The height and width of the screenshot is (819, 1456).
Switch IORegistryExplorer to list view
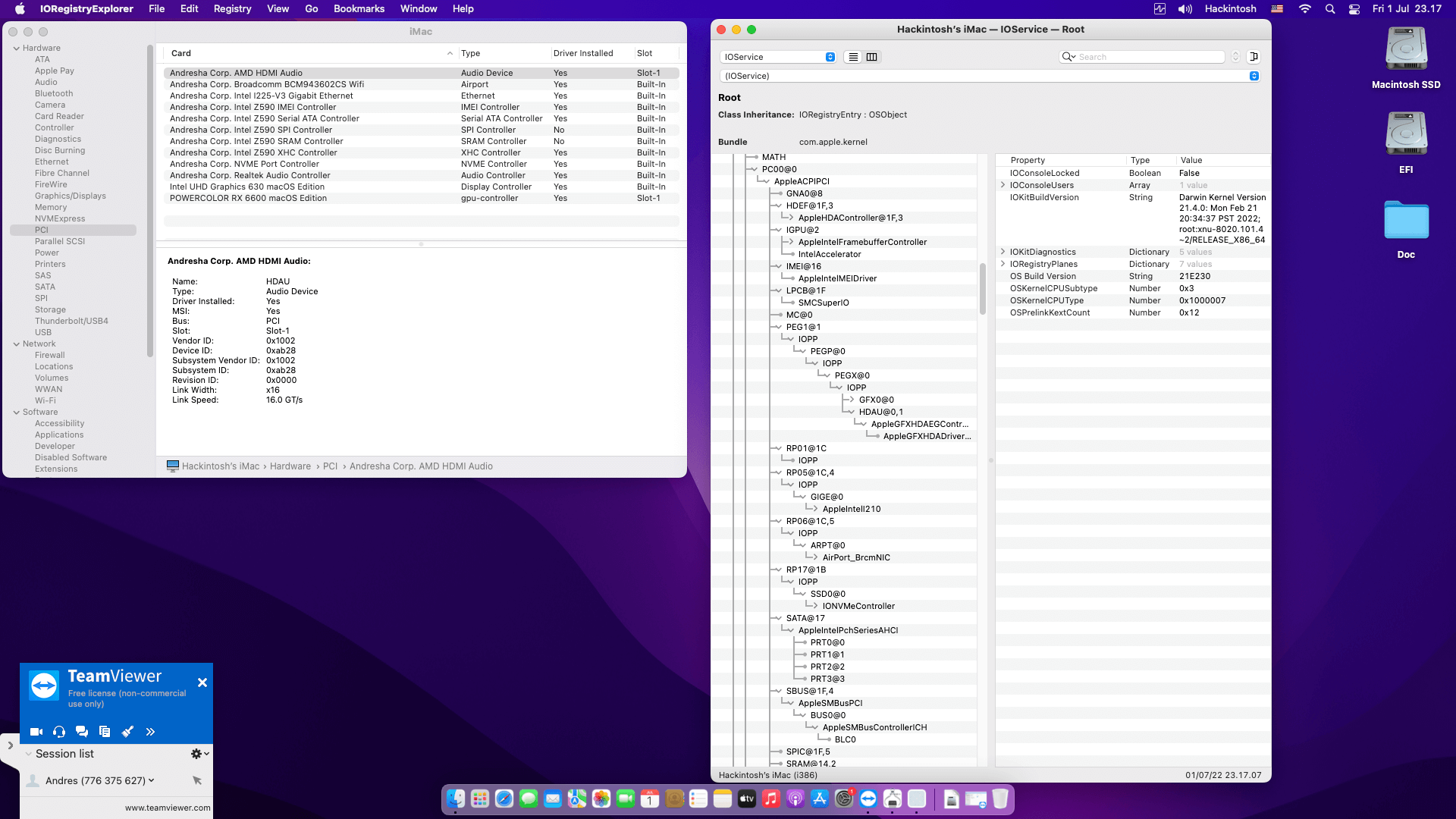(853, 57)
